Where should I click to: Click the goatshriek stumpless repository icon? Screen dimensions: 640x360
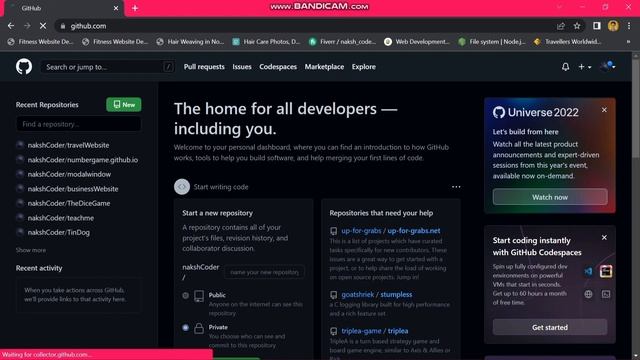[x=333, y=295]
